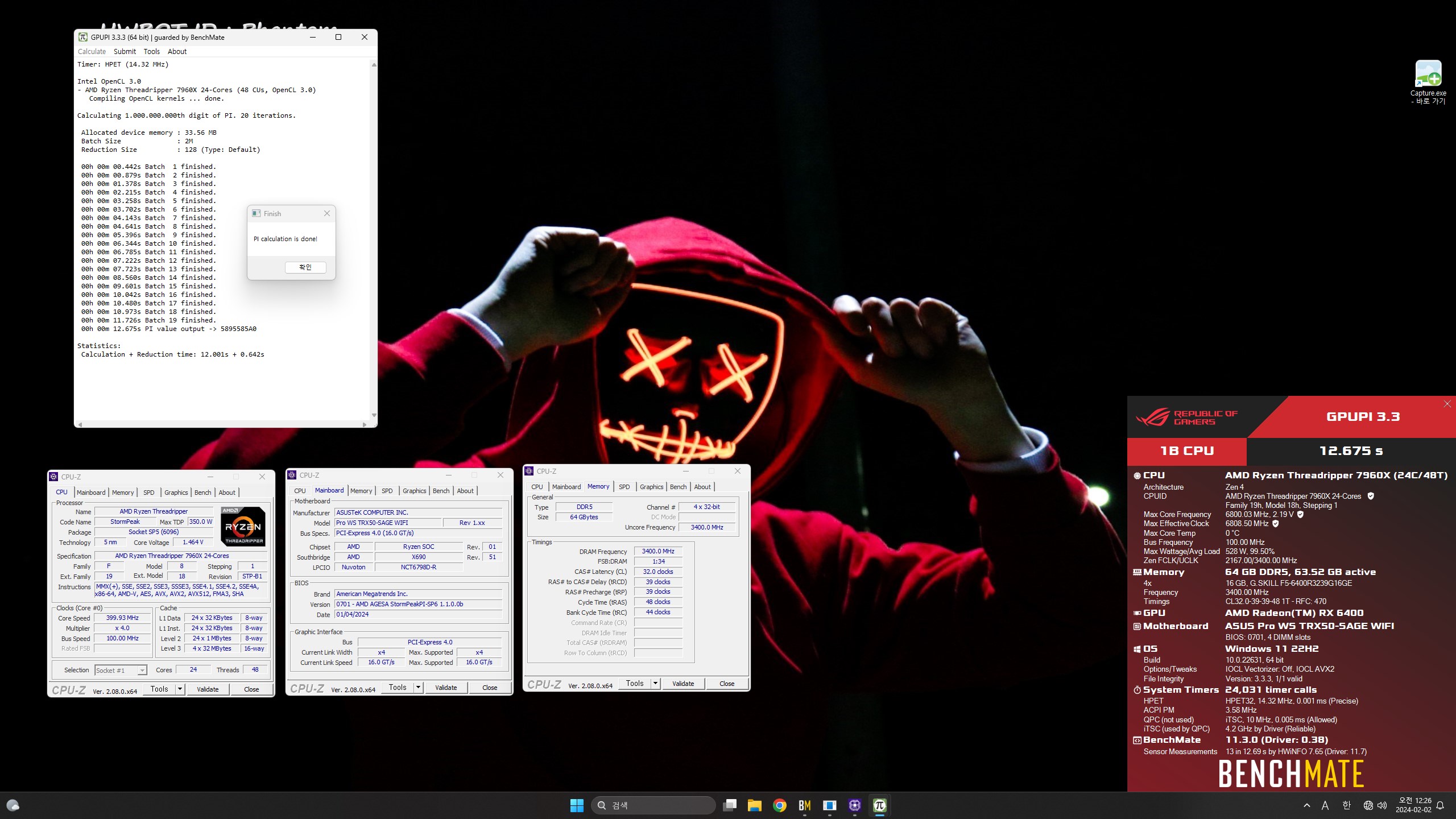Open About menu in GPUPI
Screen dimensions: 1456x819
coord(177,51)
